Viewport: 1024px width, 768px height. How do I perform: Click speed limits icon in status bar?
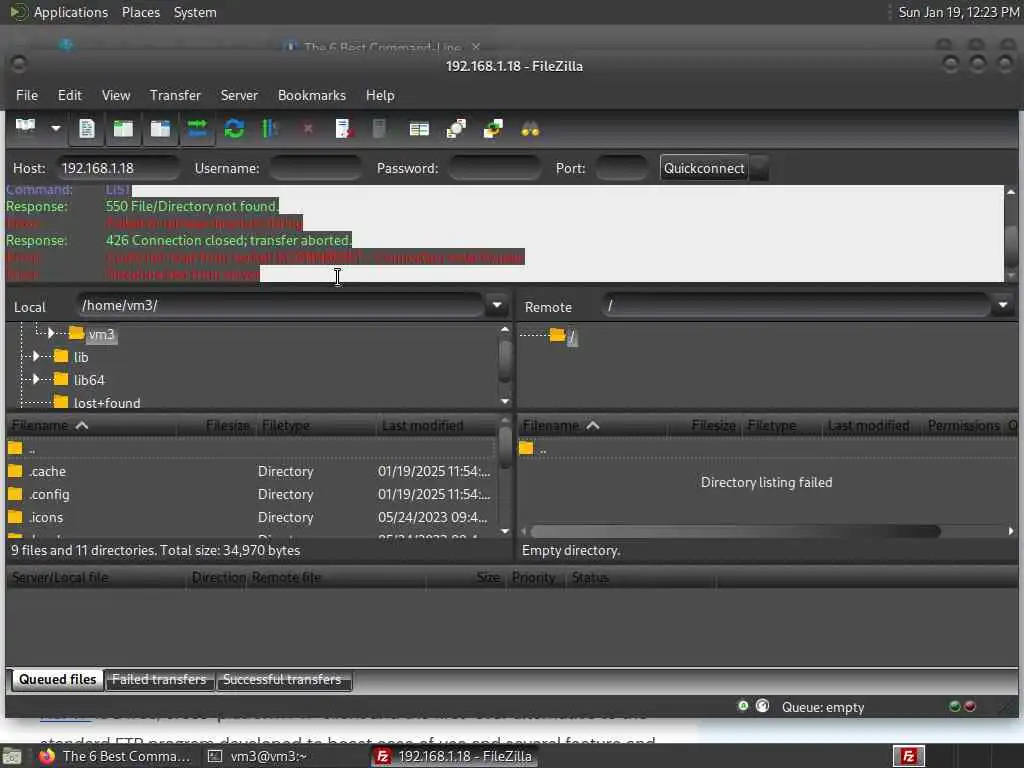762,706
